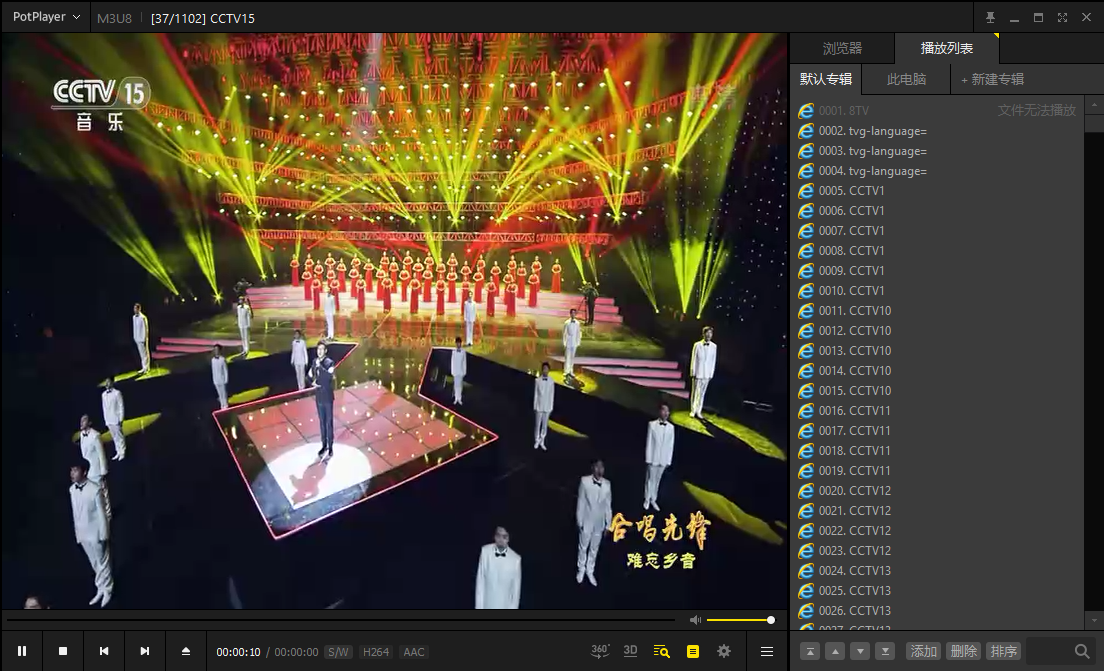This screenshot has width=1104, height=671.
Task: Pin the player window on top
Action: (x=990, y=17)
